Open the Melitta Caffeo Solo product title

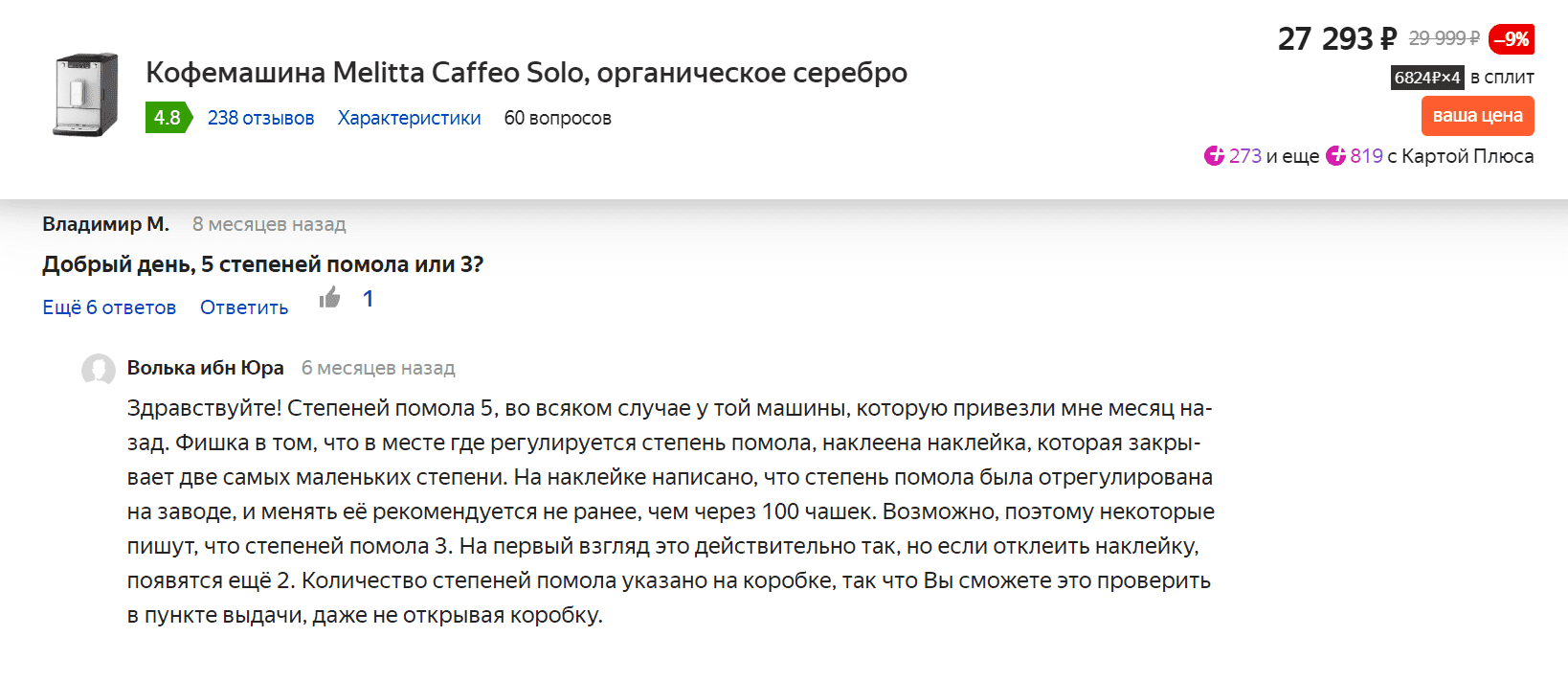[526, 73]
